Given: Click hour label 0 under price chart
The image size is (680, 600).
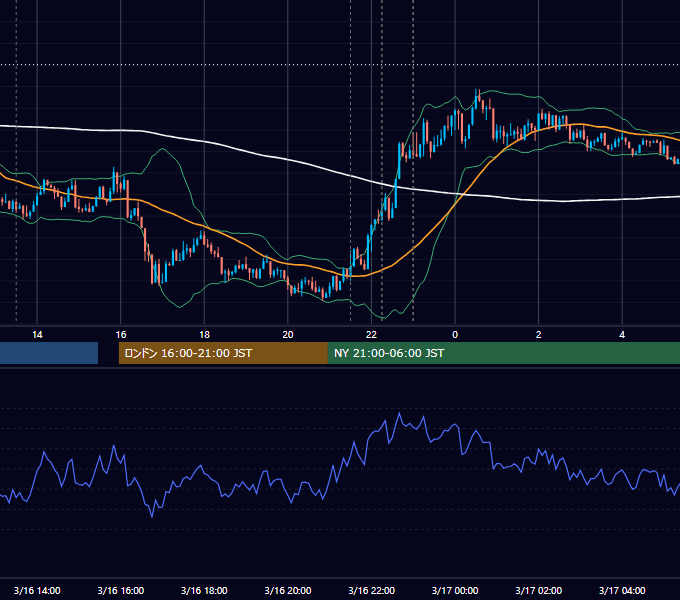Looking at the screenshot, I should 455,335.
